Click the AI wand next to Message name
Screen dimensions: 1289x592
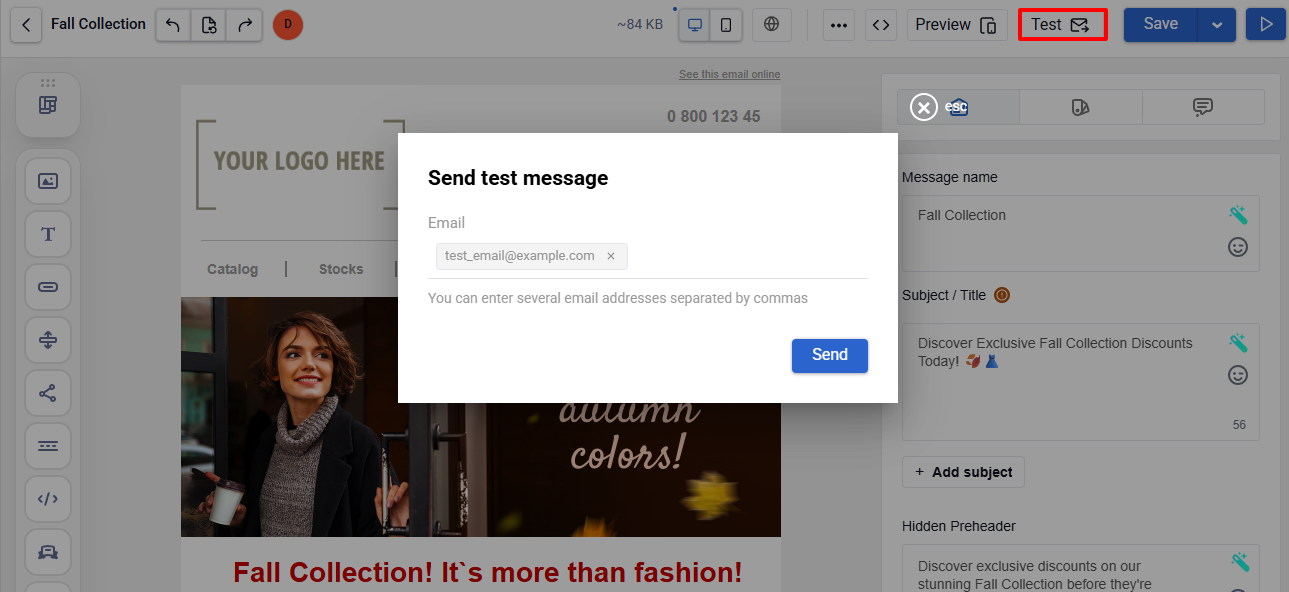point(1238,215)
